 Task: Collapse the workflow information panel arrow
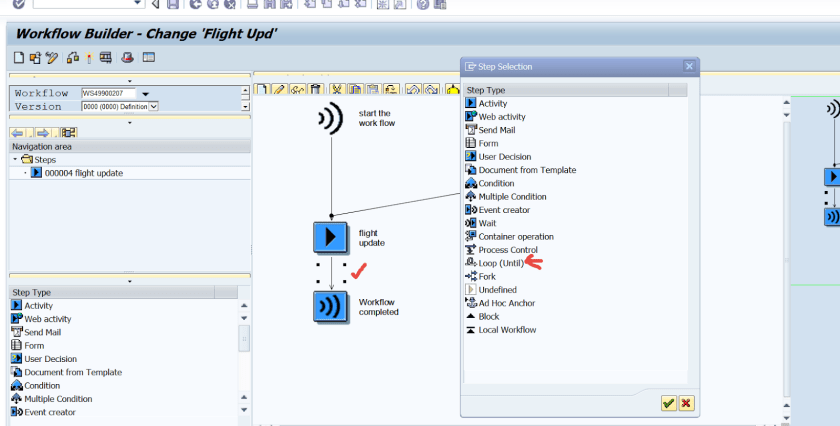tap(129, 81)
